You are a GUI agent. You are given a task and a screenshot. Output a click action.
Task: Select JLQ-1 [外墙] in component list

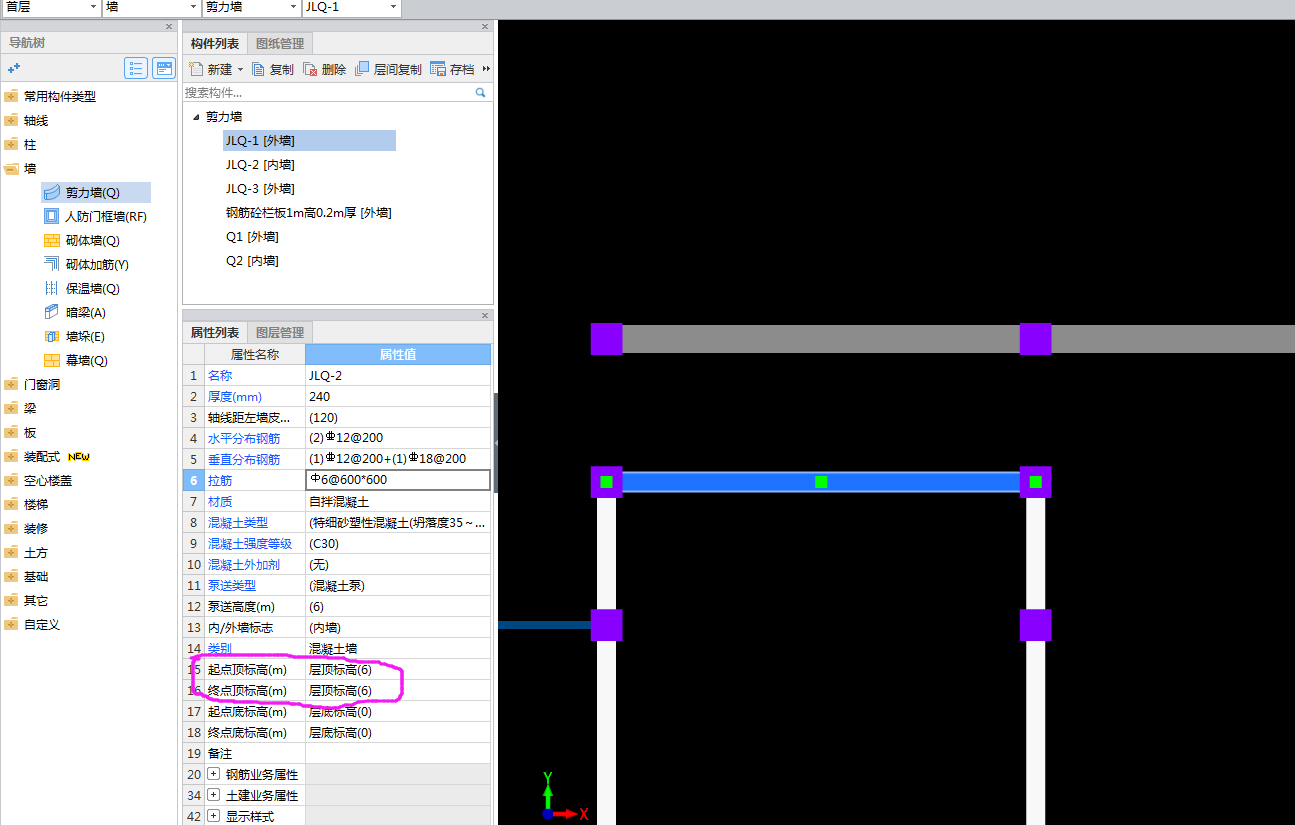tap(309, 141)
